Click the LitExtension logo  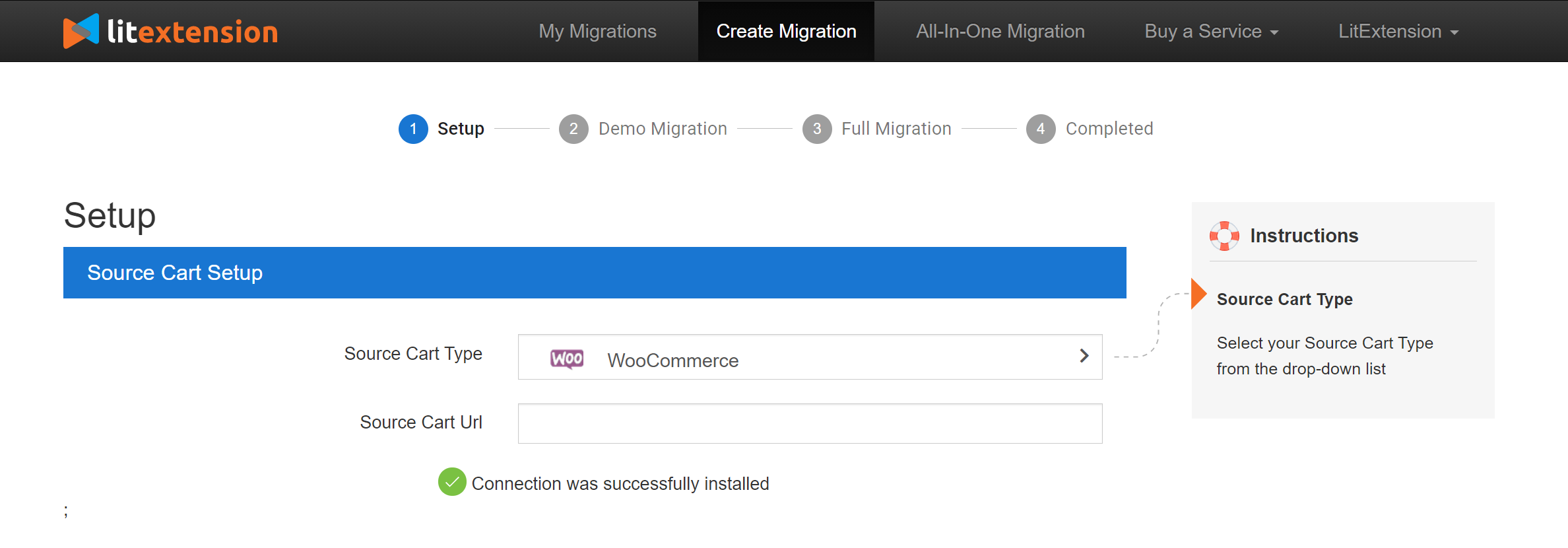pos(170,31)
